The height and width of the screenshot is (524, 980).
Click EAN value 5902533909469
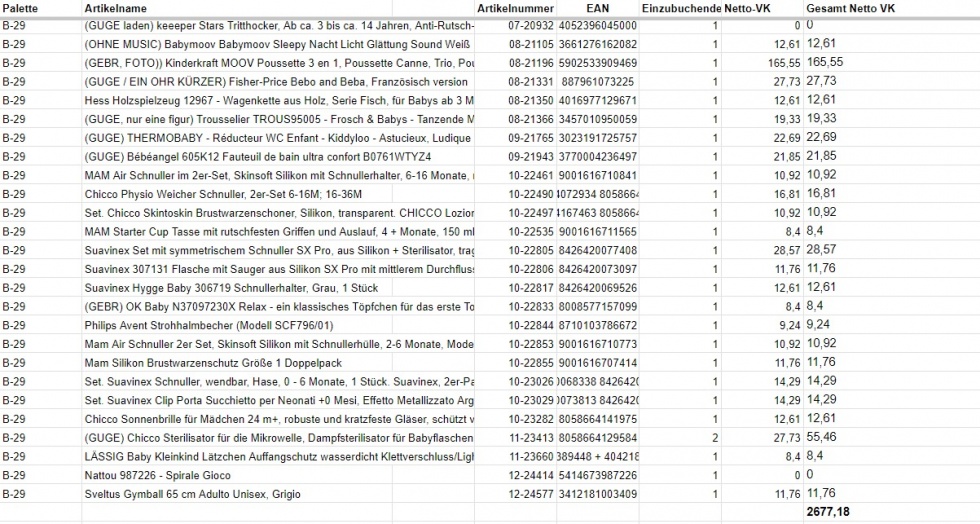[x=598, y=63]
